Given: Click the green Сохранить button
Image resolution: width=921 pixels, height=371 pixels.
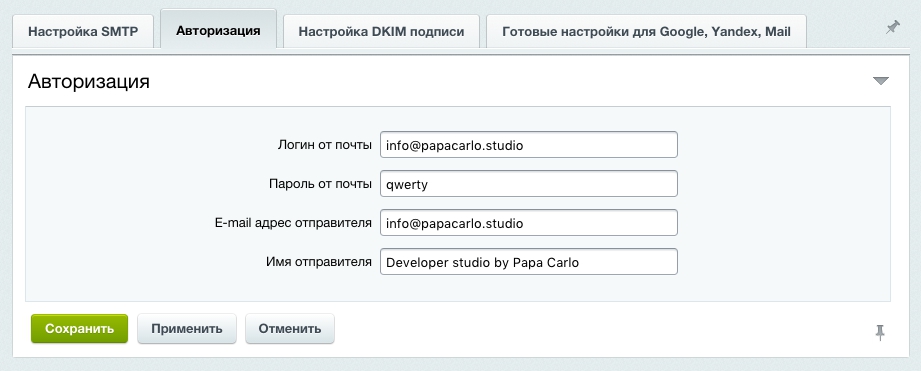Looking at the screenshot, I should pos(79,329).
